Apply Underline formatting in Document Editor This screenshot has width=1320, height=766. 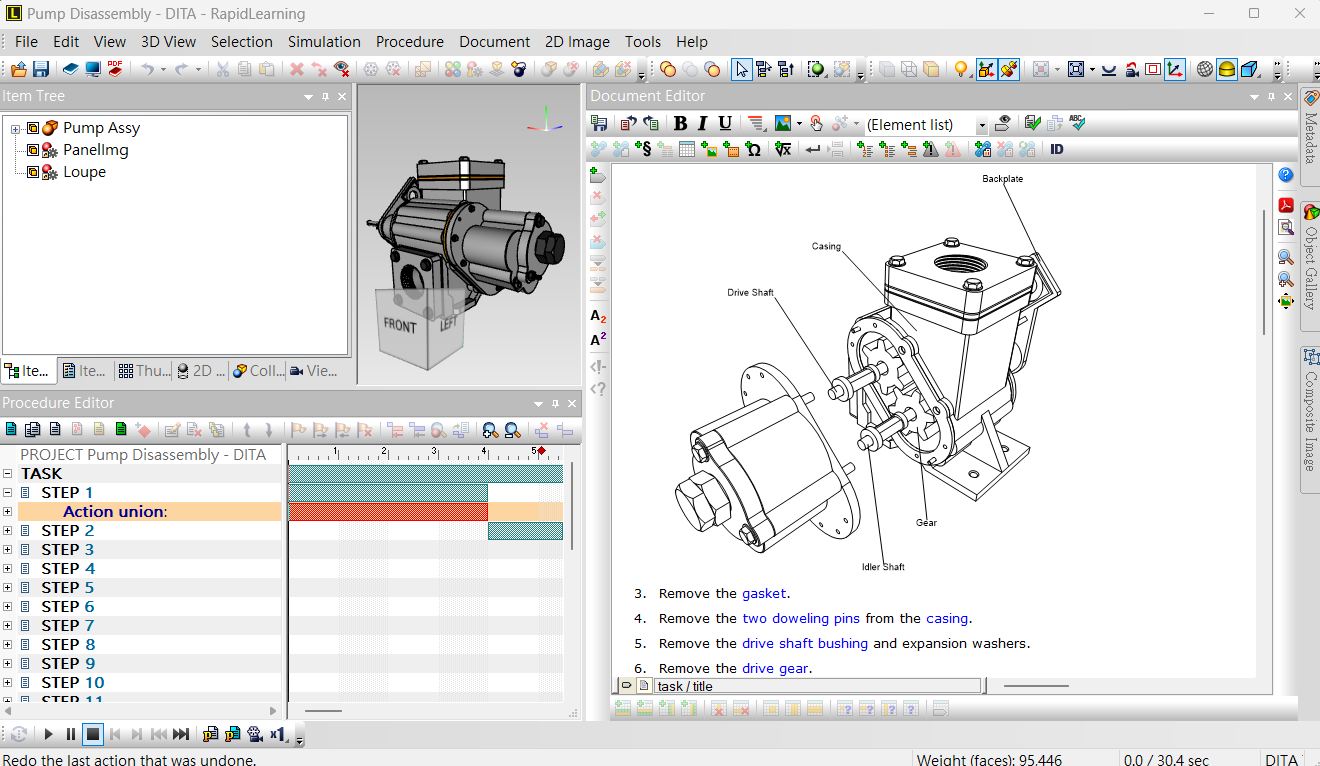point(725,123)
